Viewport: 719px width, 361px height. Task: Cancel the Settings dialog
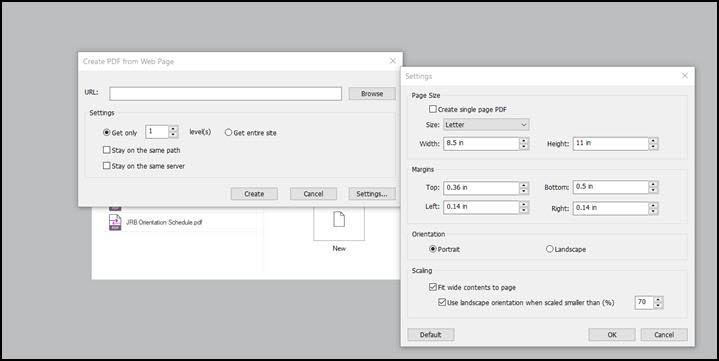tap(664, 335)
